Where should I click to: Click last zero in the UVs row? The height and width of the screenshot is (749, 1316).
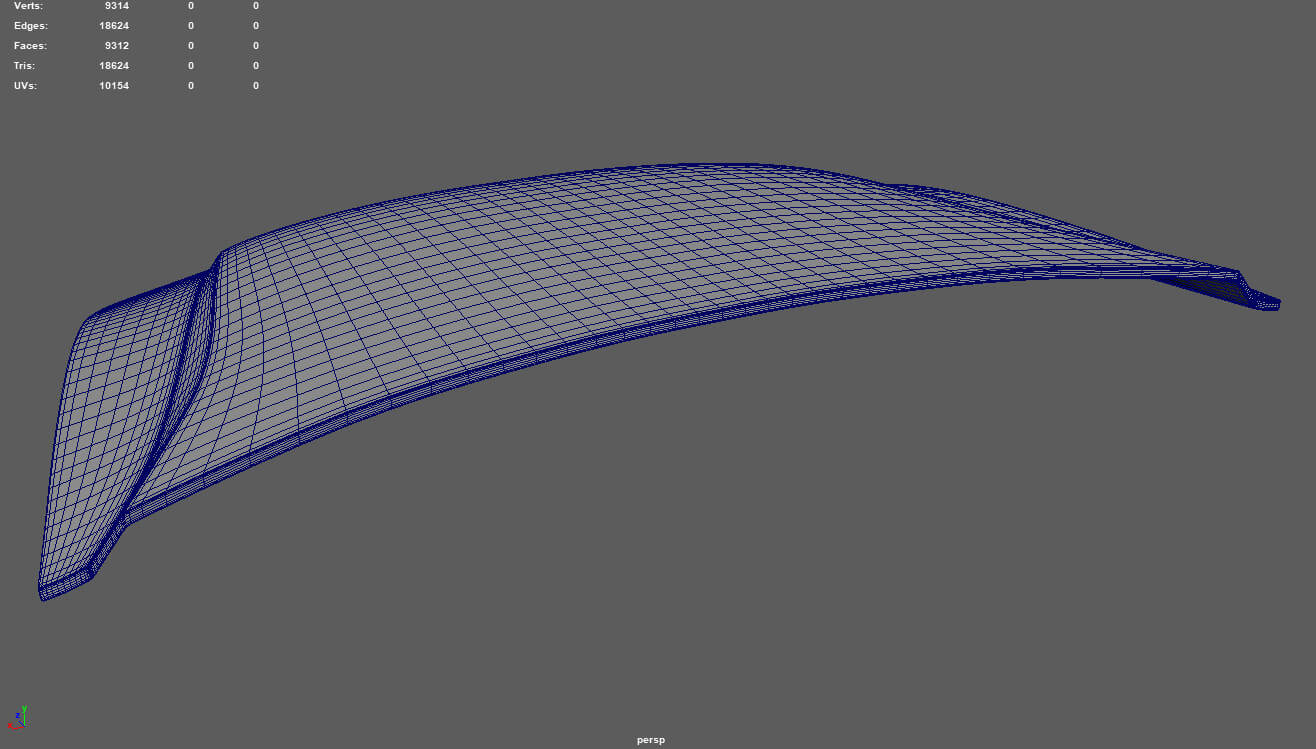[x=255, y=86]
